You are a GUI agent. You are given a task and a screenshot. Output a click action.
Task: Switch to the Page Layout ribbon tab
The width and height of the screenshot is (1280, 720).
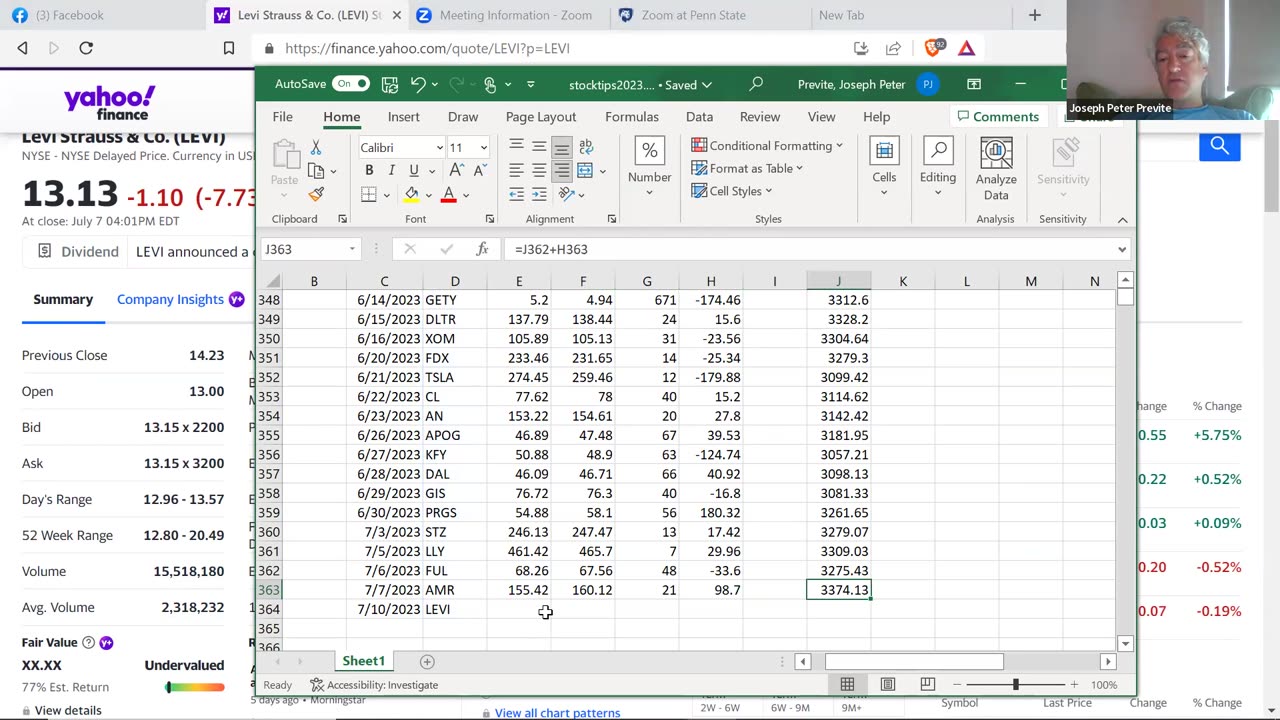[541, 117]
